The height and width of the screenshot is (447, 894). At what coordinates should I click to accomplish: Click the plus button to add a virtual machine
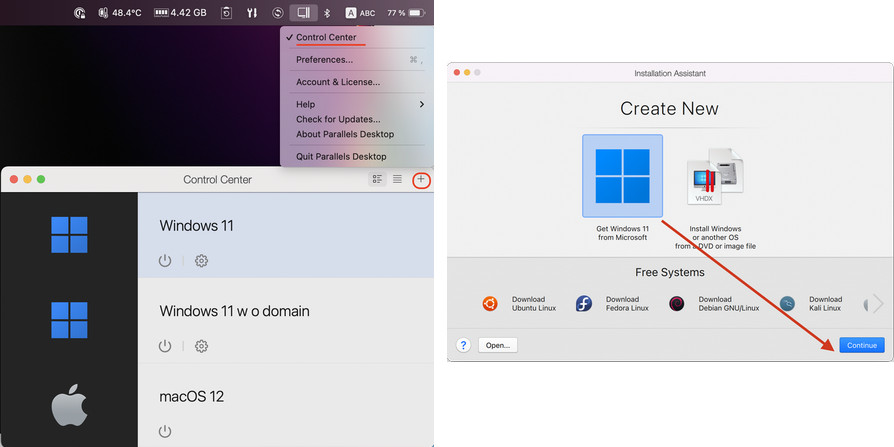421,180
